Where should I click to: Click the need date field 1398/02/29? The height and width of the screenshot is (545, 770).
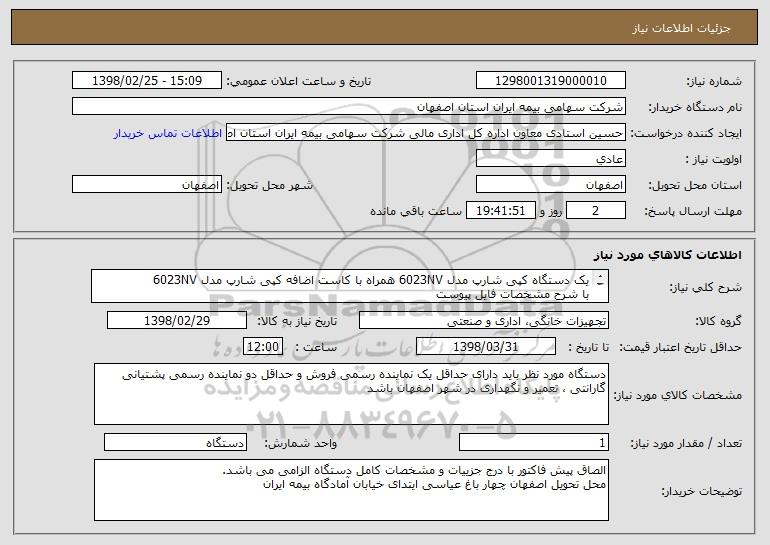177,321
